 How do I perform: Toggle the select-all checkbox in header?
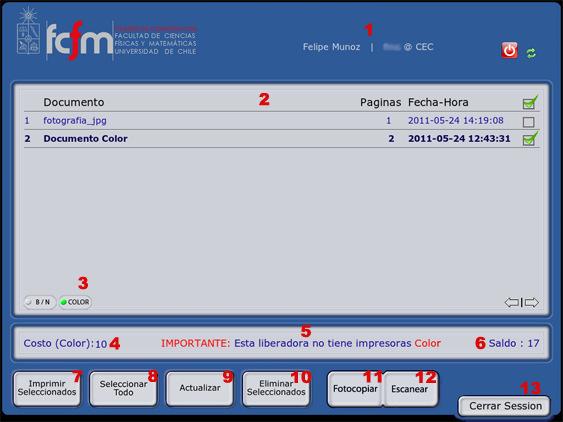pyautogui.click(x=530, y=102)
